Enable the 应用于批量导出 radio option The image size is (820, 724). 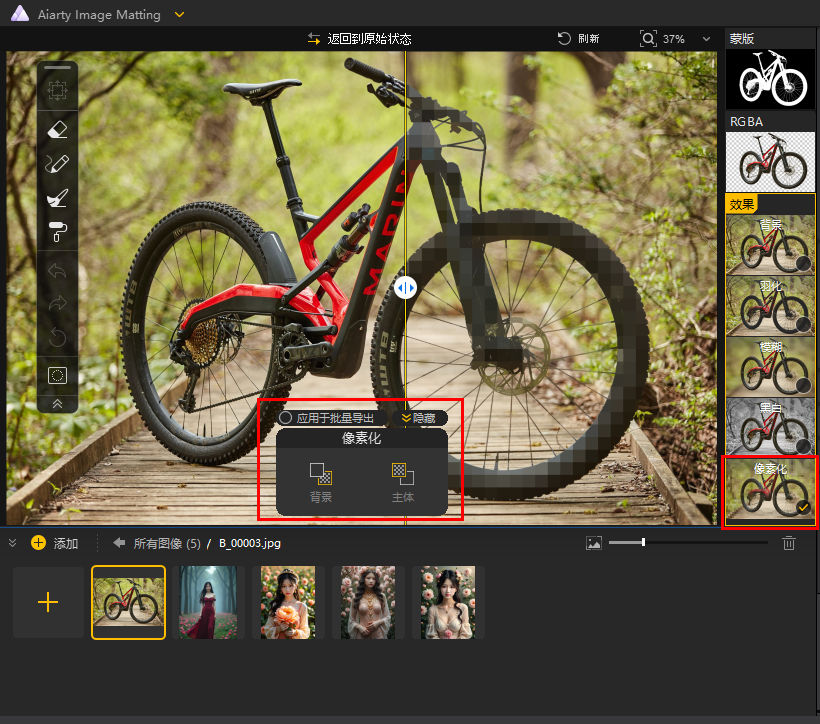tap(285, 418)
